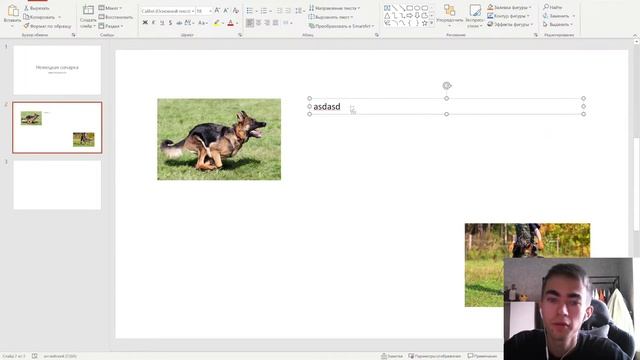Open the align text (Выровнять текст) menu
640x360 pixels.
coord(331,17)
